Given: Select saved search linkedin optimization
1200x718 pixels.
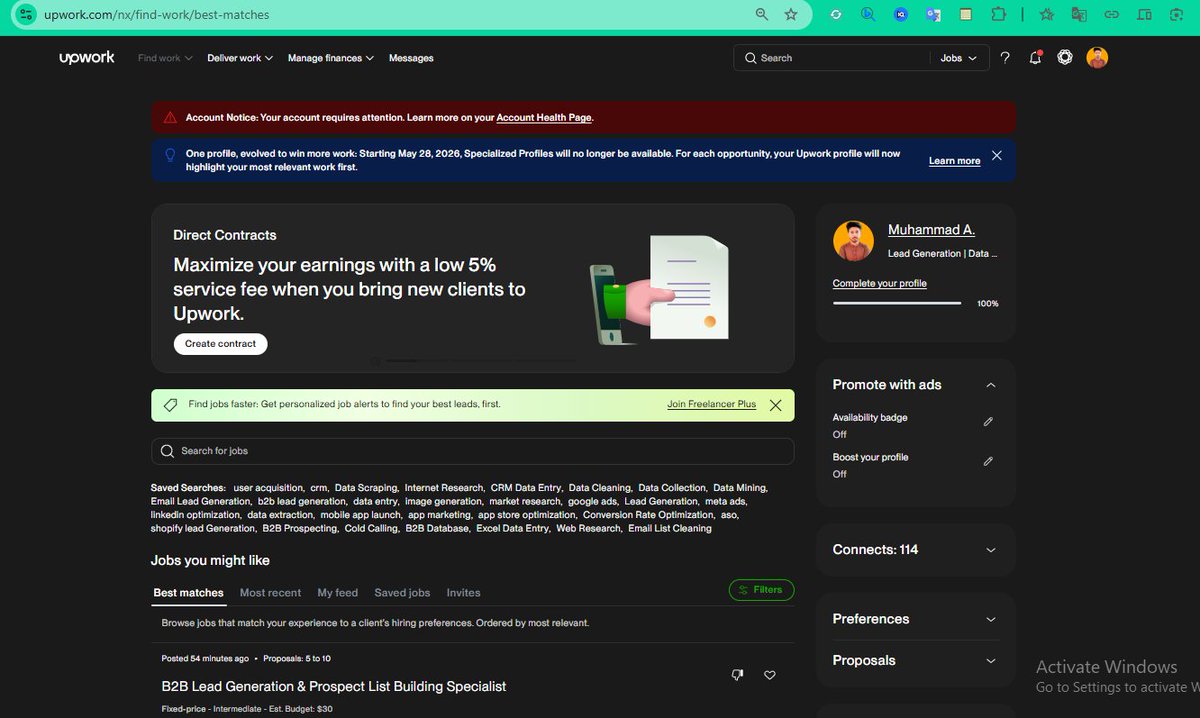Looking at the screenshot, I should [195, 515].
